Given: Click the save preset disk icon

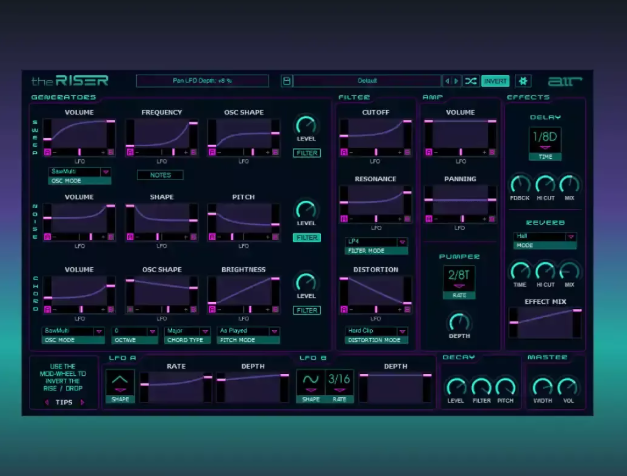Looking at the screenshot, I should pos(286,81).
